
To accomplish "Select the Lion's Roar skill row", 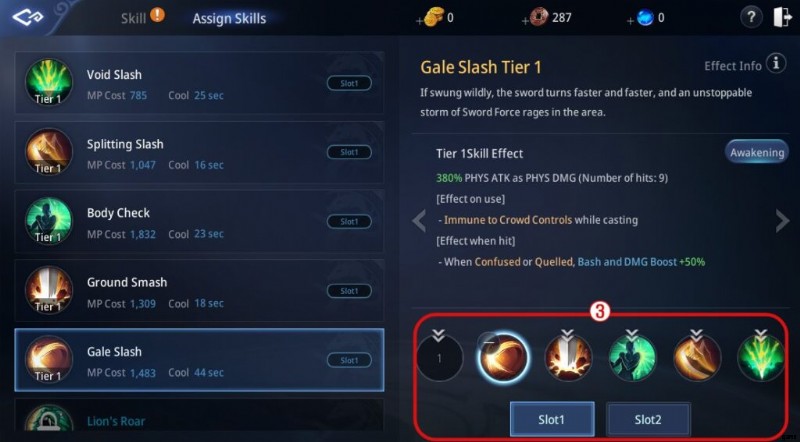I will pyautogui.click(x=199, y=414).
